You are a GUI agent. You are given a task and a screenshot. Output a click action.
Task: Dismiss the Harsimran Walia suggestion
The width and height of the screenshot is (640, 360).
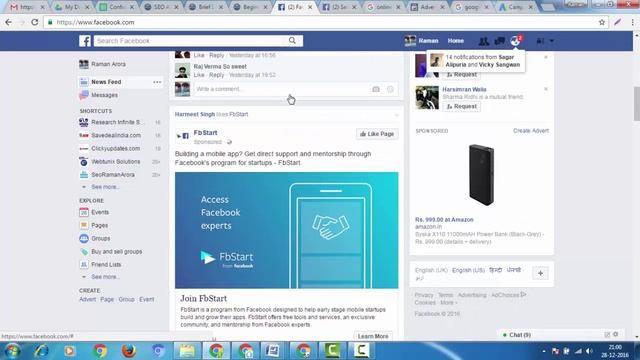(x=546, y=89)
